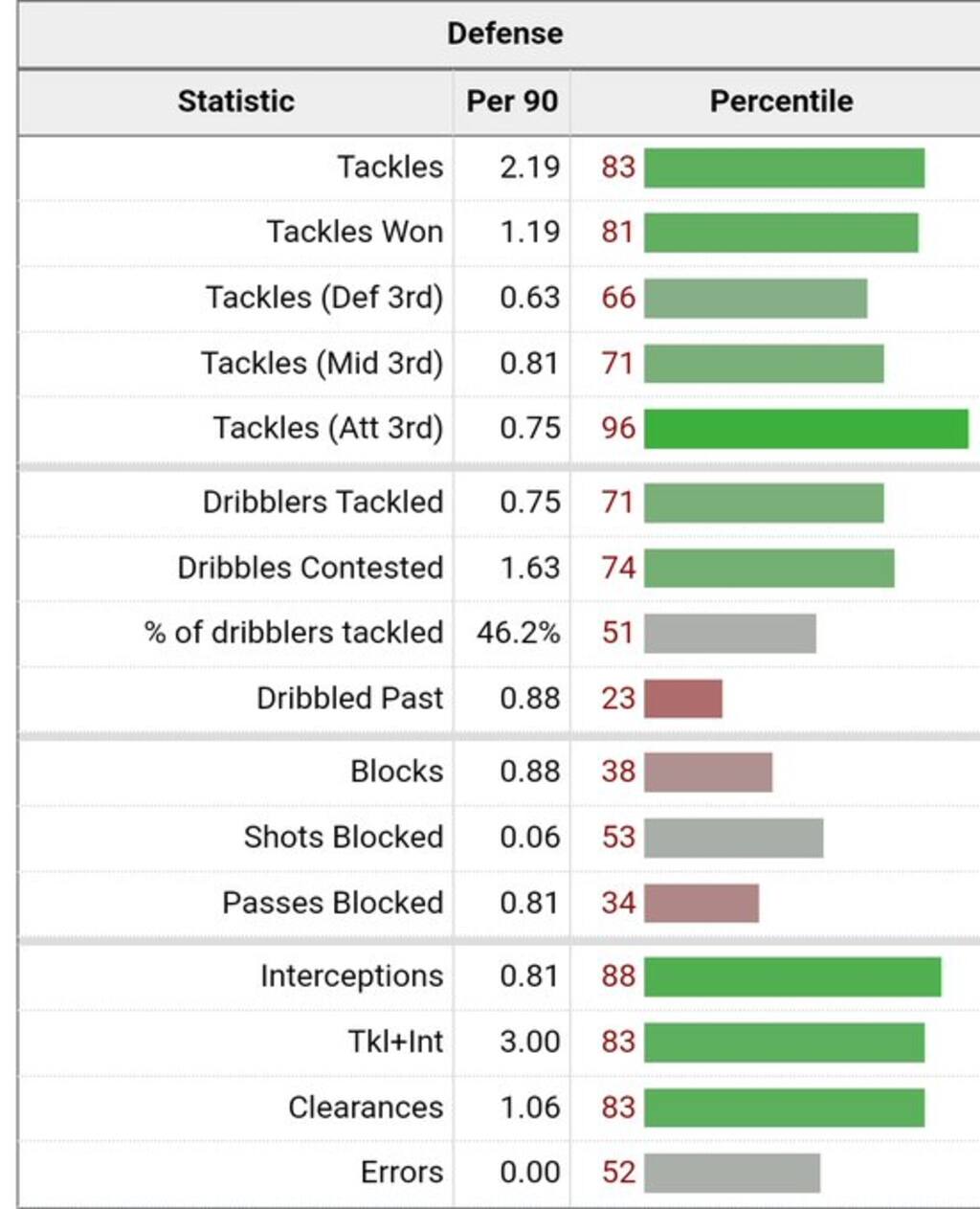Click the Tackles (Def 3rd) label
This screenshot has width=980, height=1209.
tap(323, 298)
